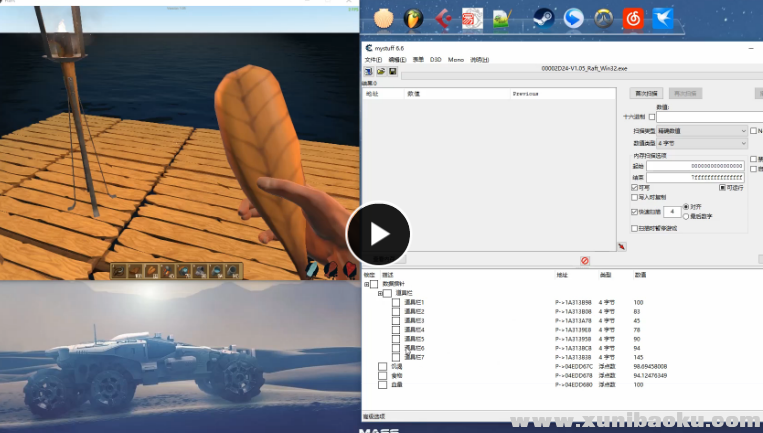Click the red arrow add-address icon
Viewport: 763px width, 433px height.
click(621, 246)
